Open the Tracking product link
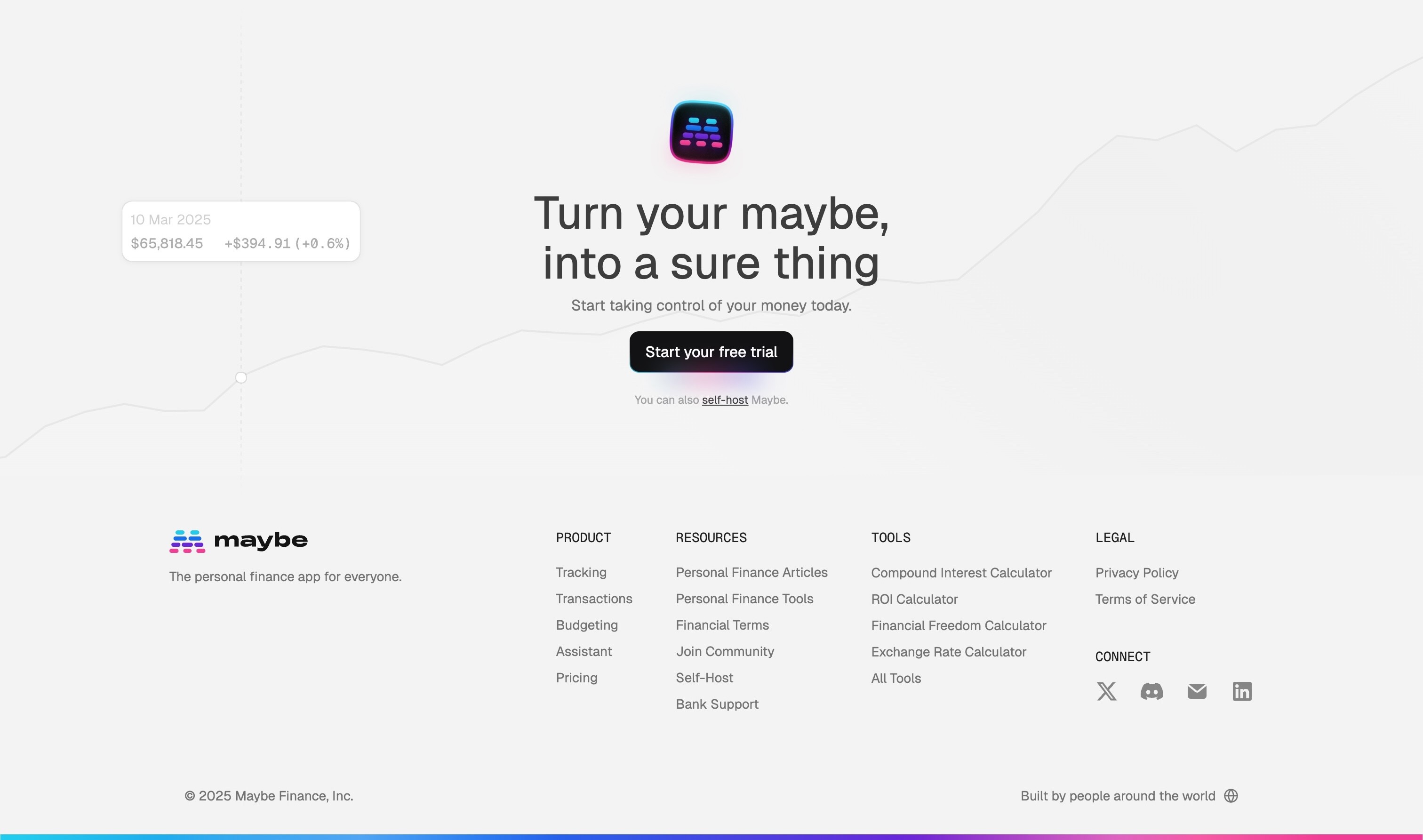This screenshot has height=840, width=1423. point(581,572)
